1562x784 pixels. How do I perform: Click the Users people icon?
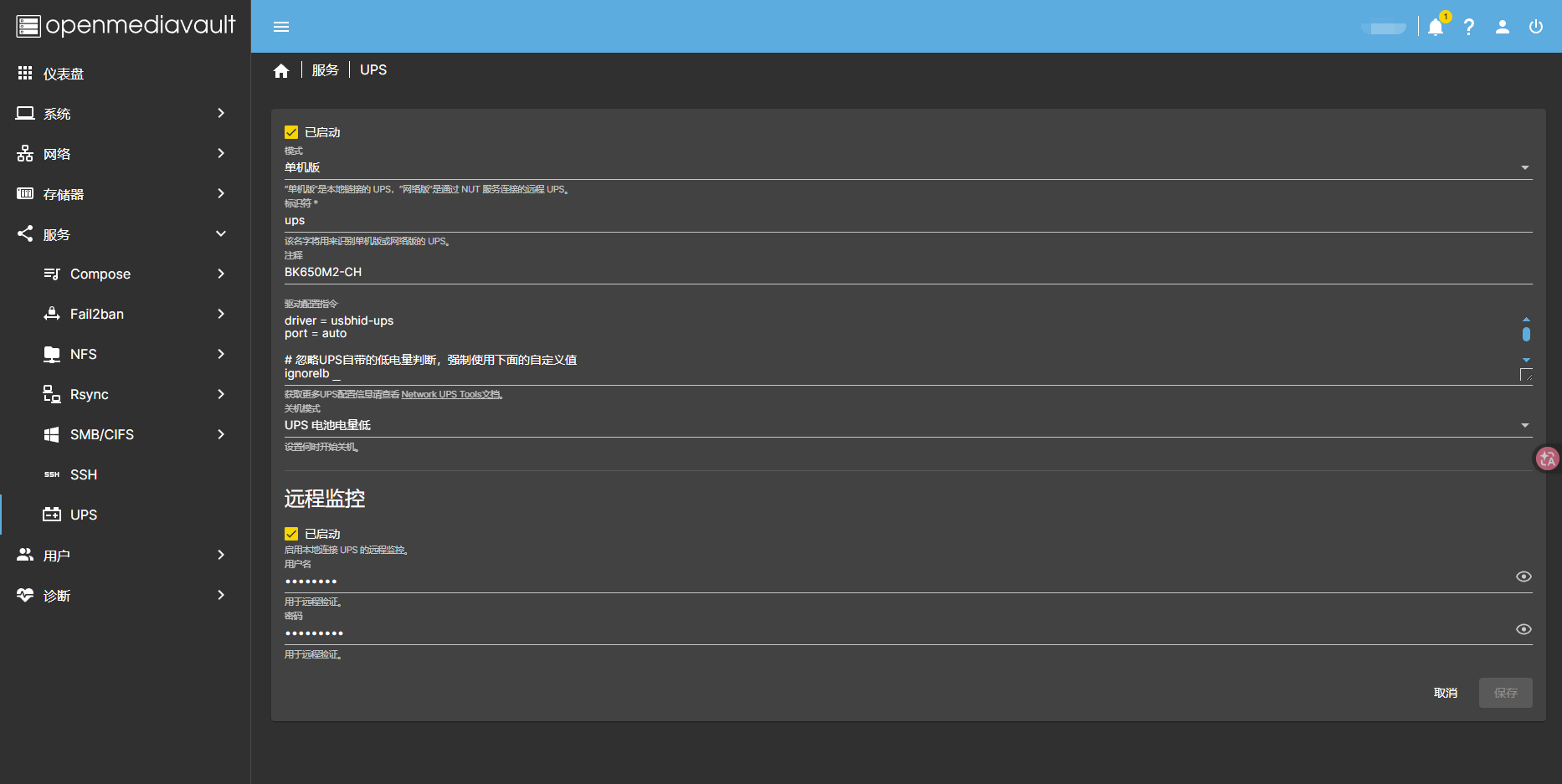[x=25, y=555]
